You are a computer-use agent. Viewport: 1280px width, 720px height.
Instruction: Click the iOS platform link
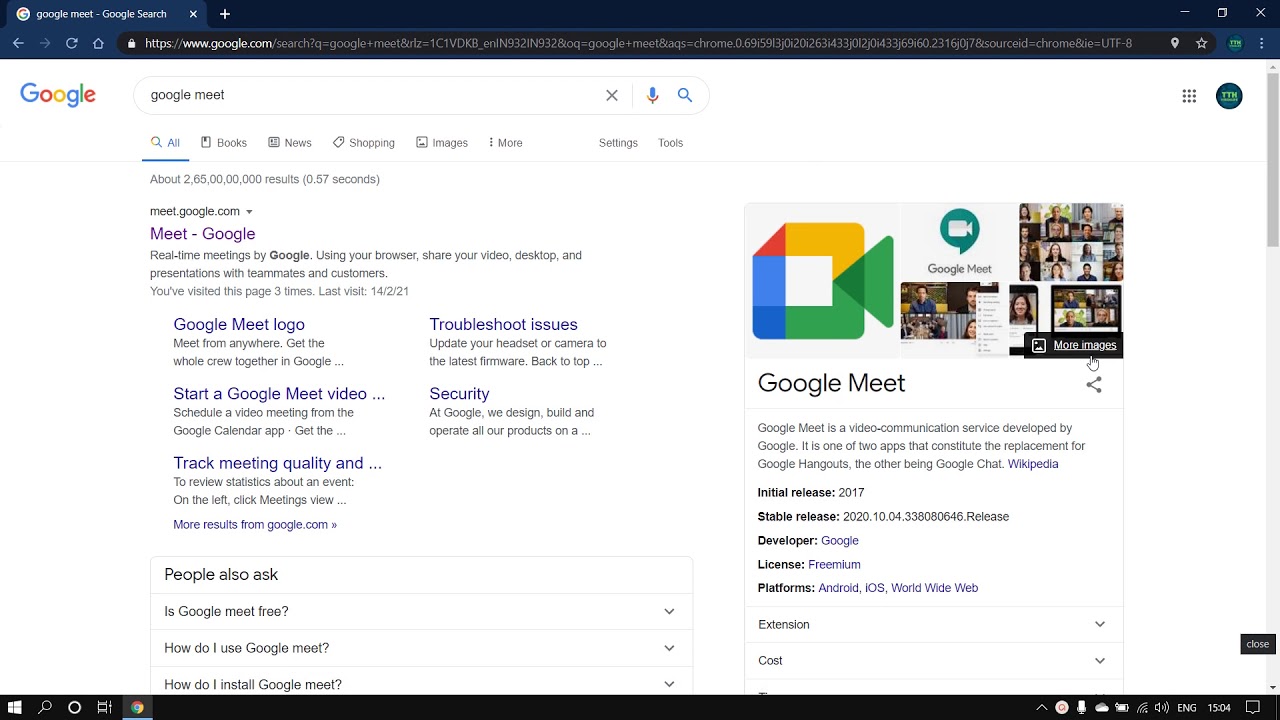coord(875,588)
